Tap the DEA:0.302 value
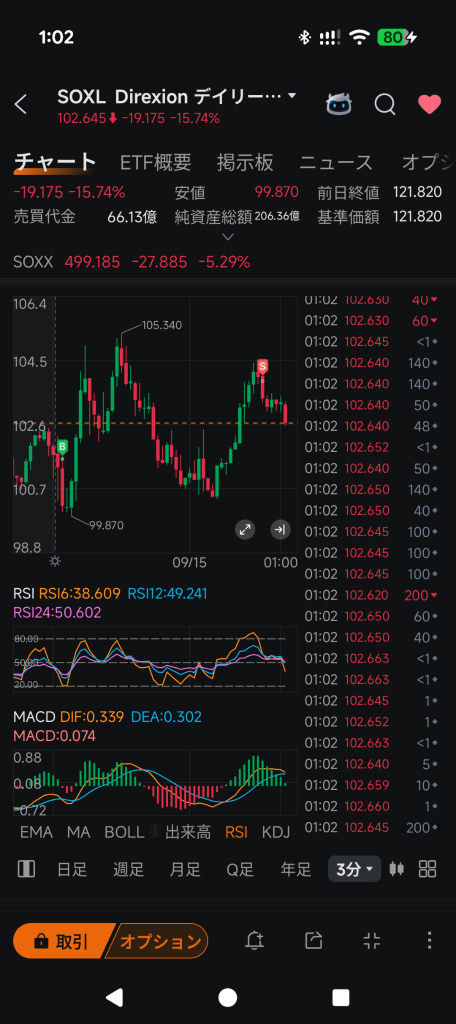The image size is (456, 1024). [x=167, y=717]
